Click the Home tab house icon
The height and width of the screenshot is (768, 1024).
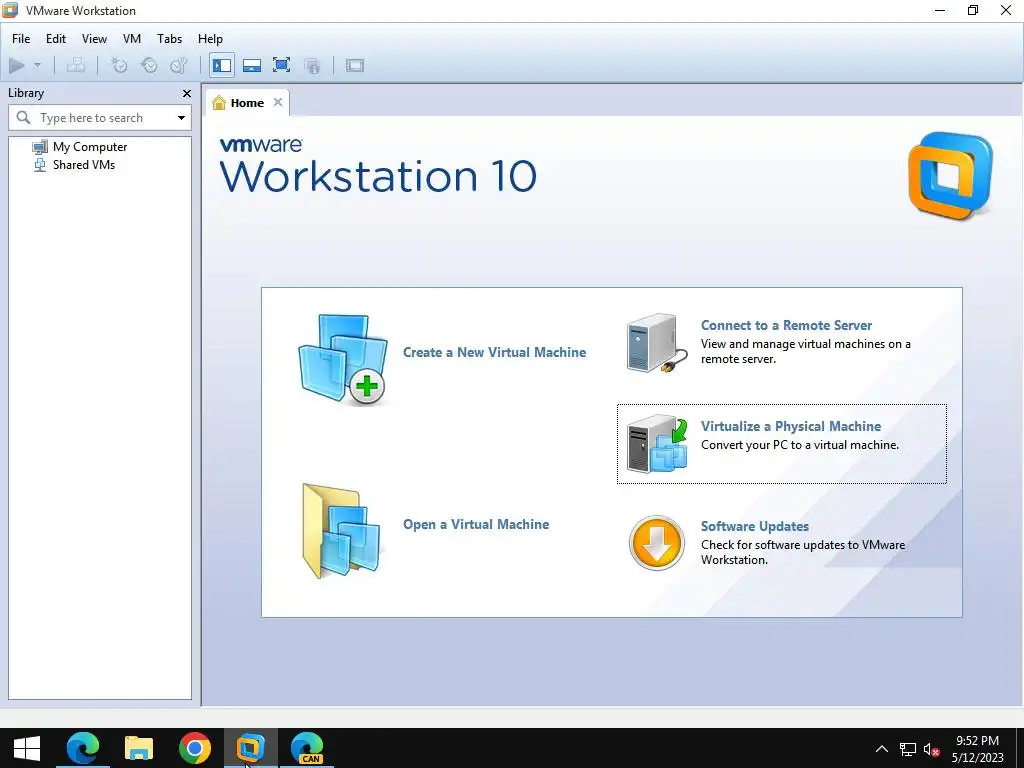219,103
